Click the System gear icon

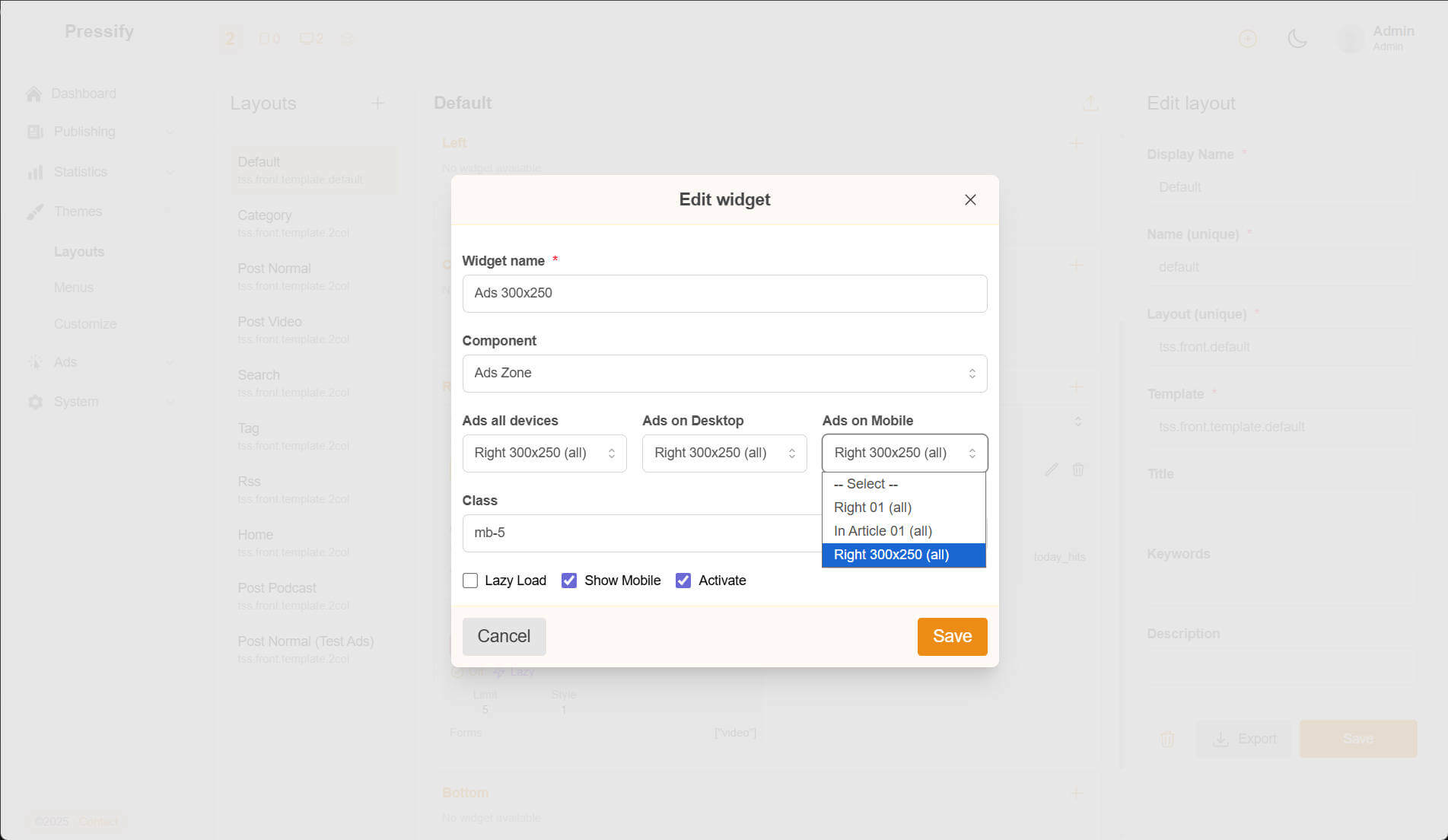click(x=35, y=402)
